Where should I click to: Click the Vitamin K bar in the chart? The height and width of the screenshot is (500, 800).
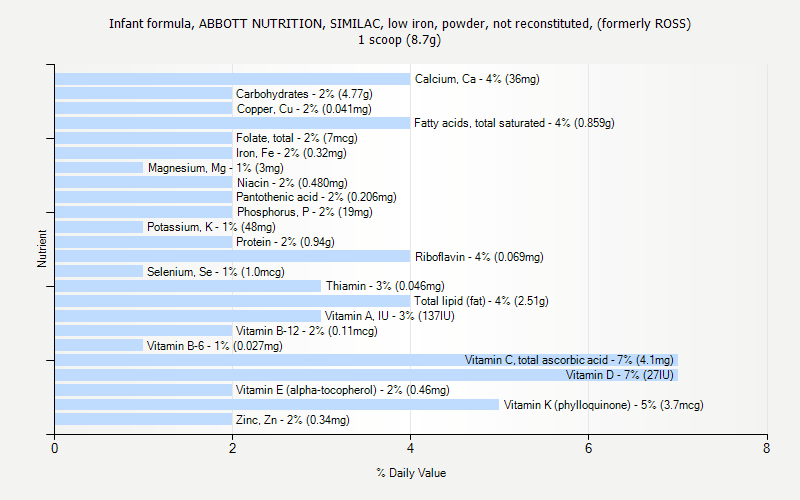(x=277, y=405)
